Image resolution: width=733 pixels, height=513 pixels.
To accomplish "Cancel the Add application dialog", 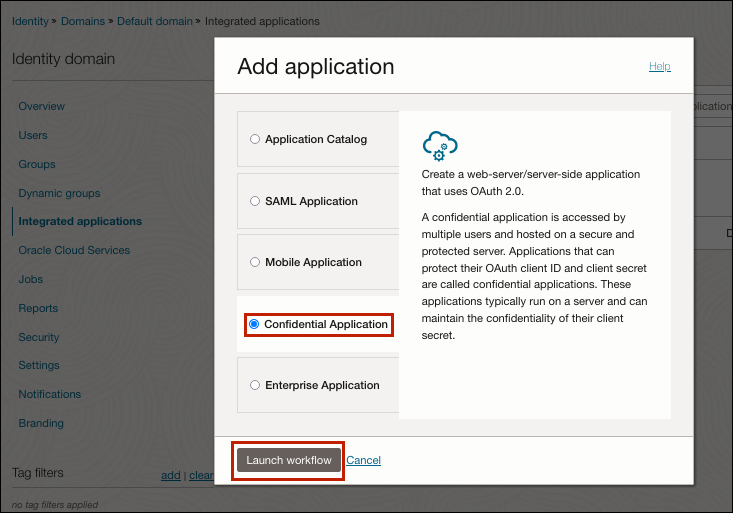I will point(364,461).
